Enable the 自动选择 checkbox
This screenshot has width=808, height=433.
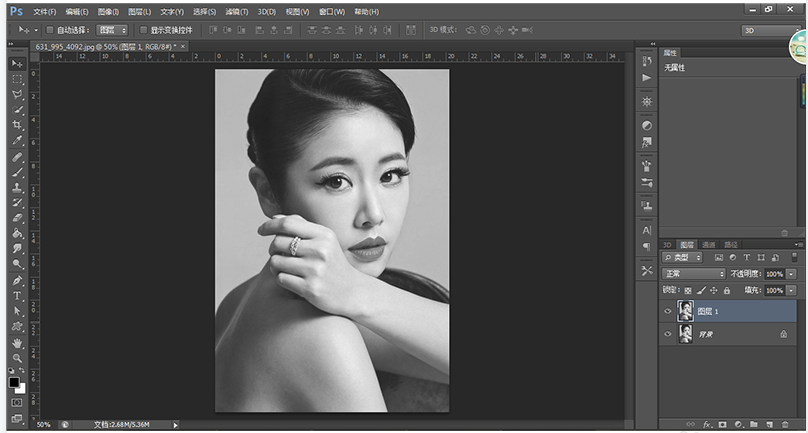(50, 30)
